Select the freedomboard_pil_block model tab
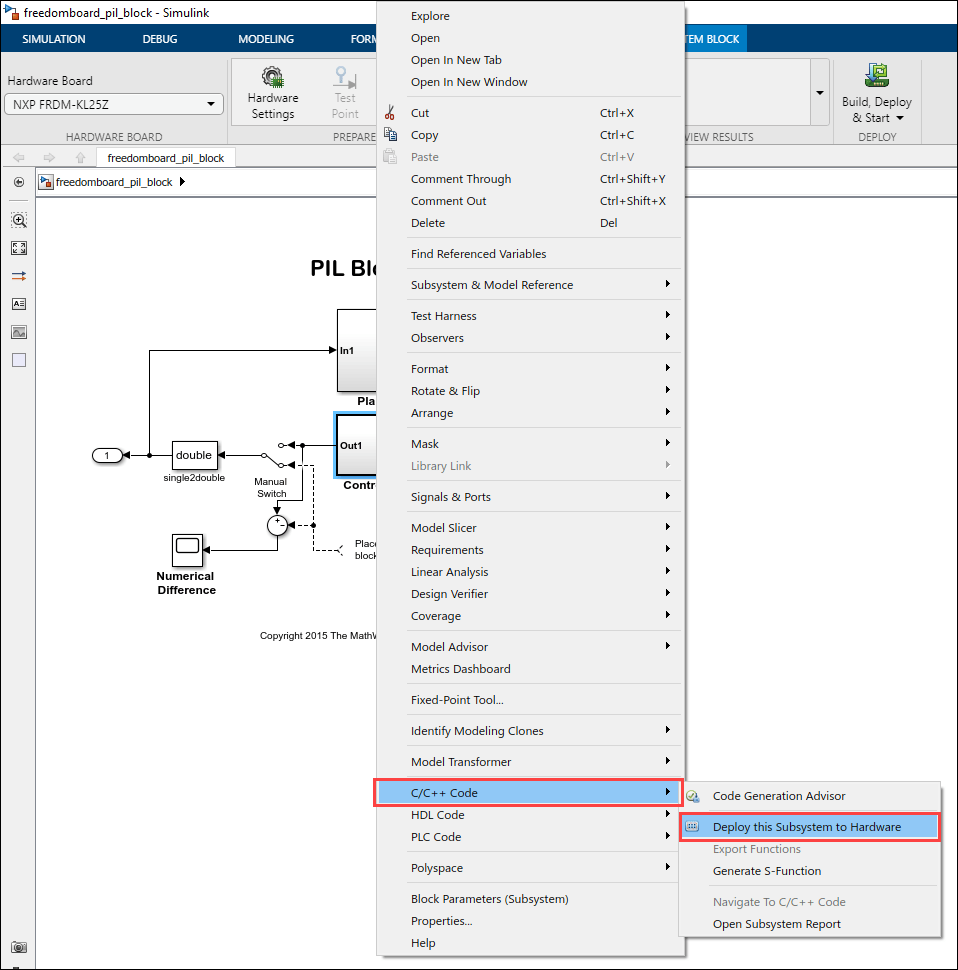 pos(165,158)
